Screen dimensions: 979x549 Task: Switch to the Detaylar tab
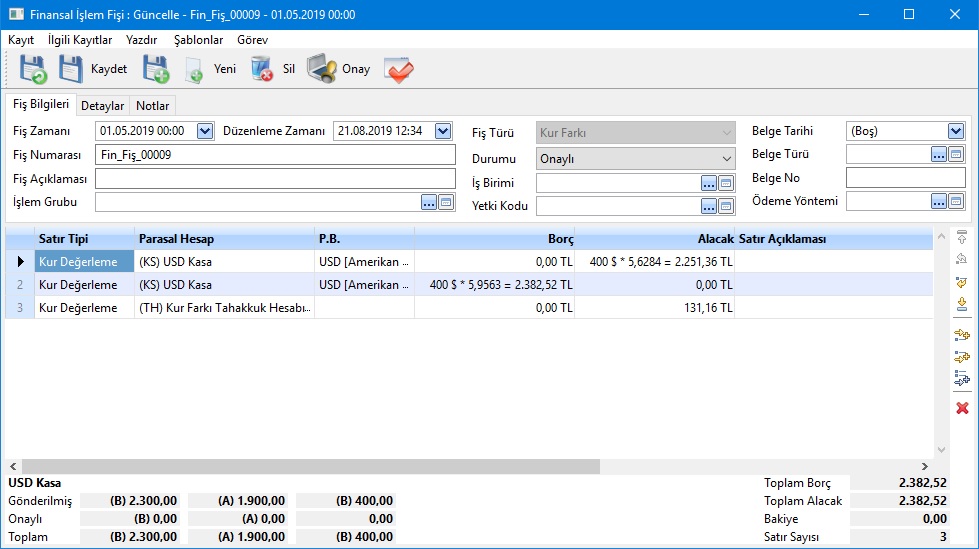(x=102, y=106)
